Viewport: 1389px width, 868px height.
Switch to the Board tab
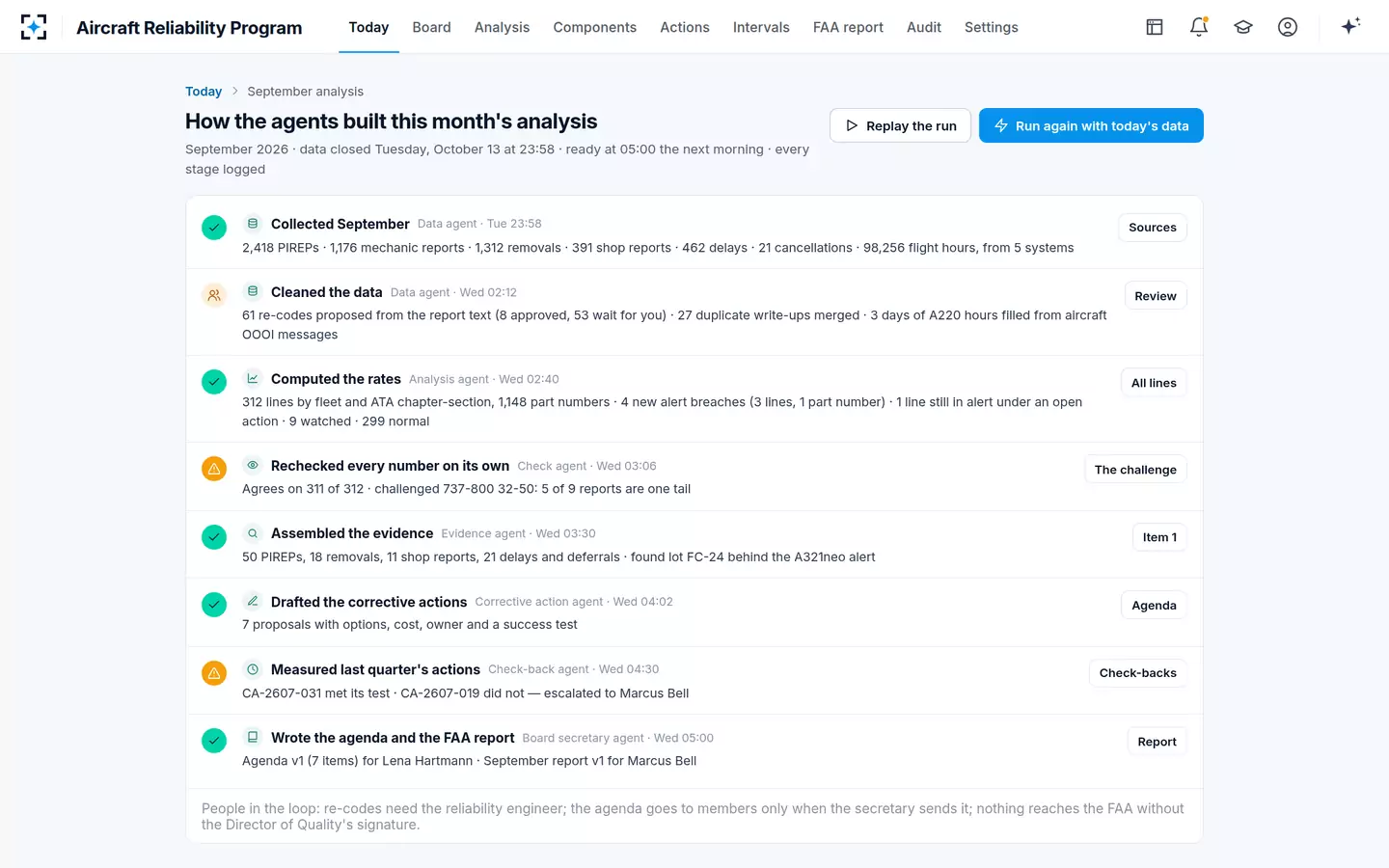point(431,27)
